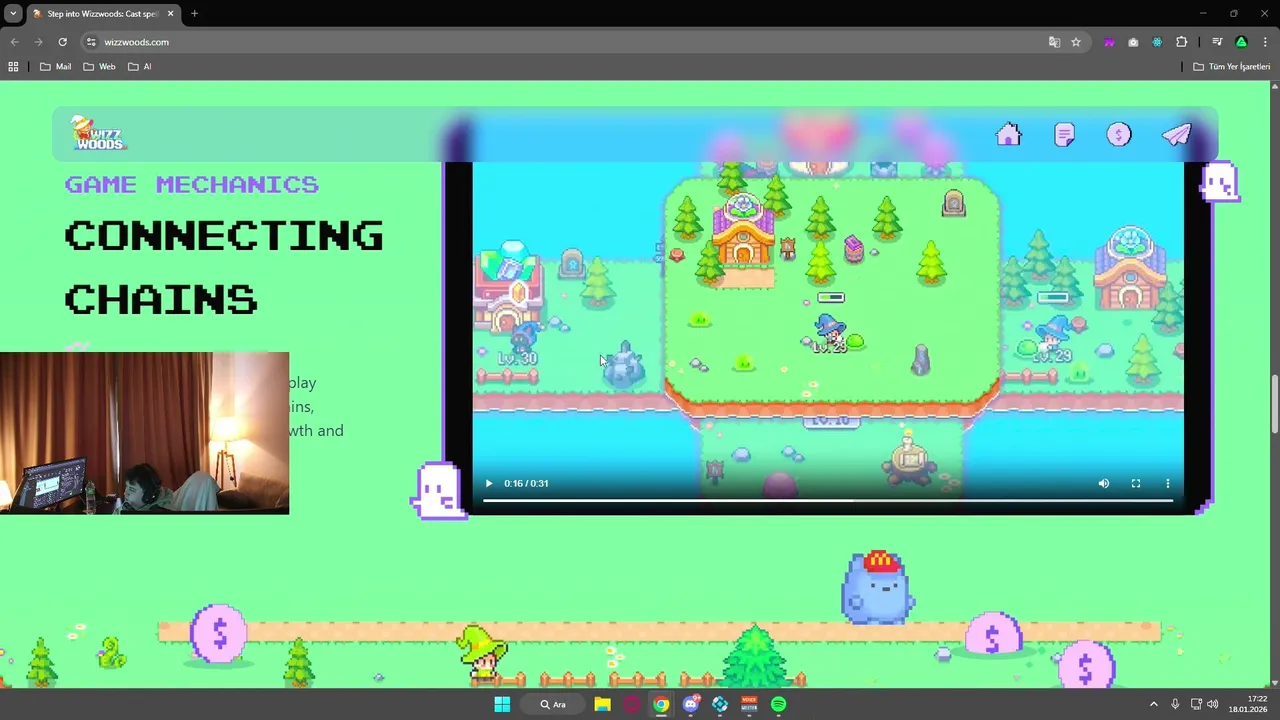Click the paper plane Telegram icon
The image size is (1280, 720).
click(x=1177, y=135)
